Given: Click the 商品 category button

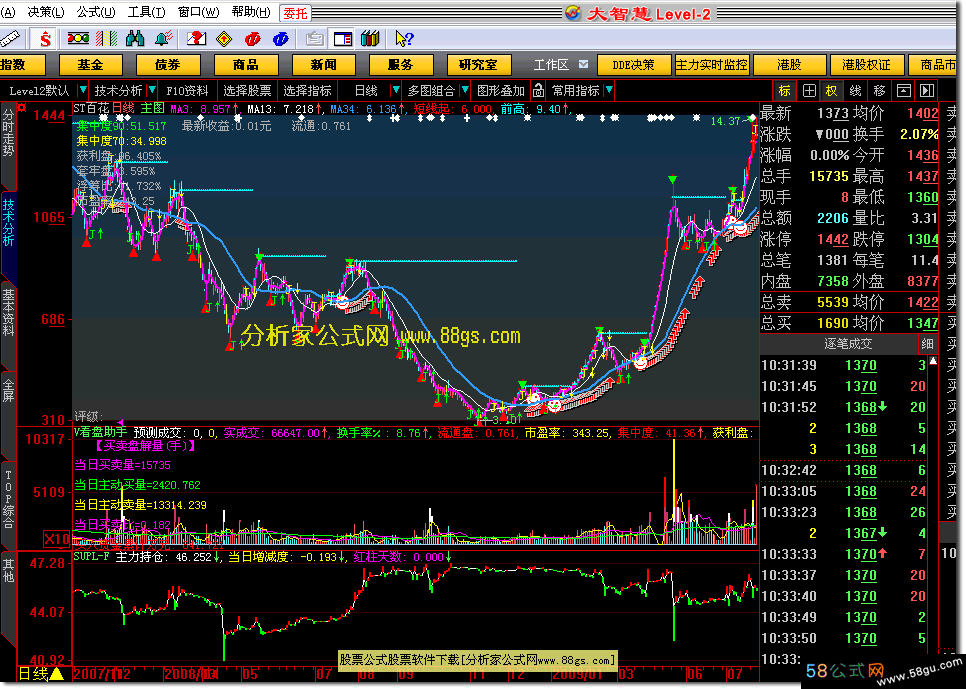Looking at the screenshot, I should [245, 65].
